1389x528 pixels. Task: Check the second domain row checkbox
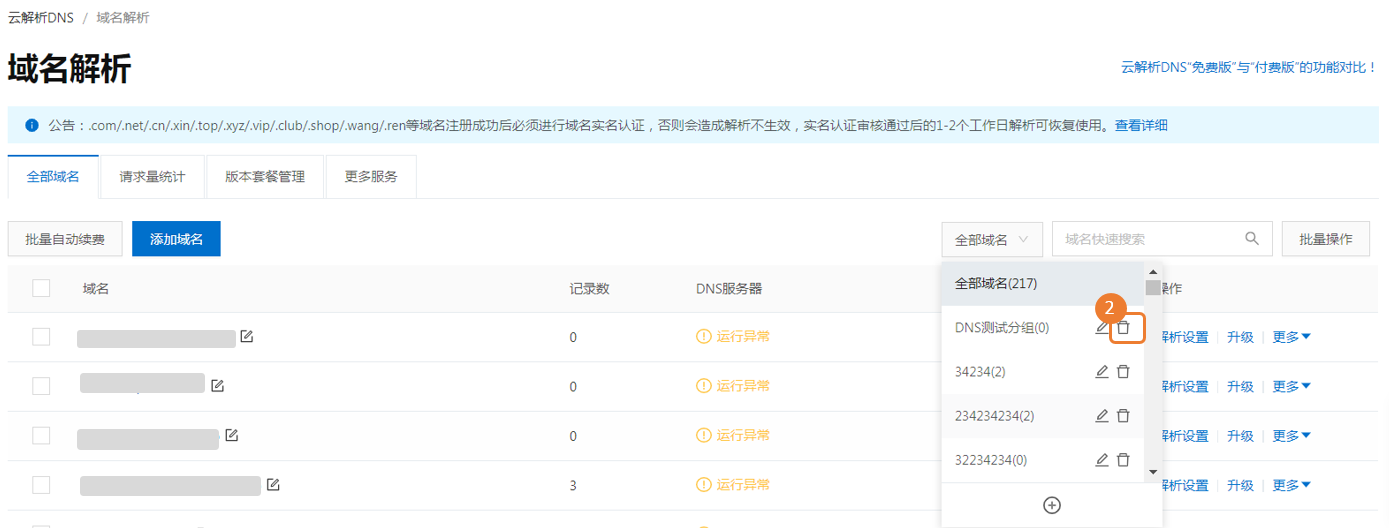coord(41,386)
